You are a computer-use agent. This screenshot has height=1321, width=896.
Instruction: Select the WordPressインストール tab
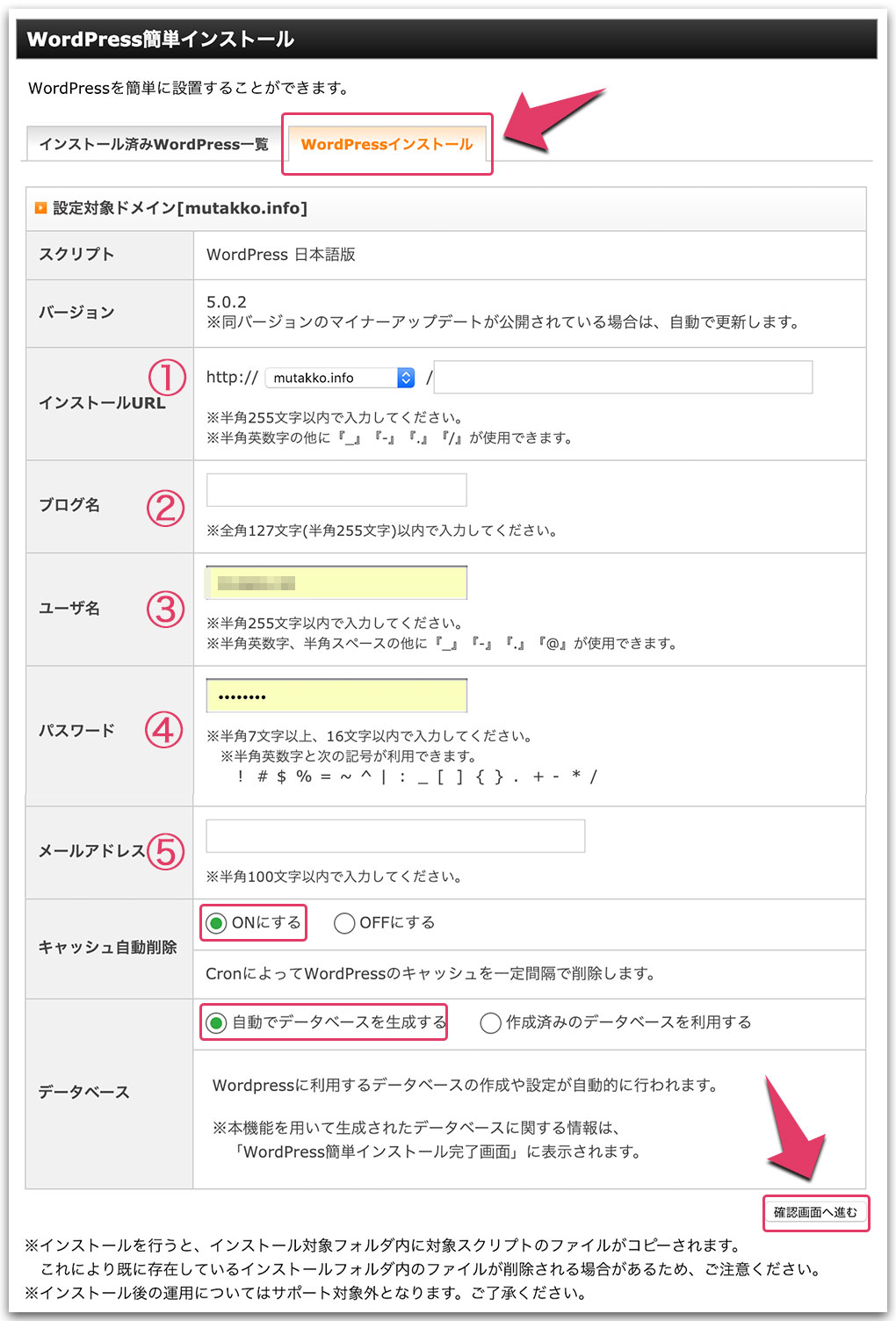(390, 145)
